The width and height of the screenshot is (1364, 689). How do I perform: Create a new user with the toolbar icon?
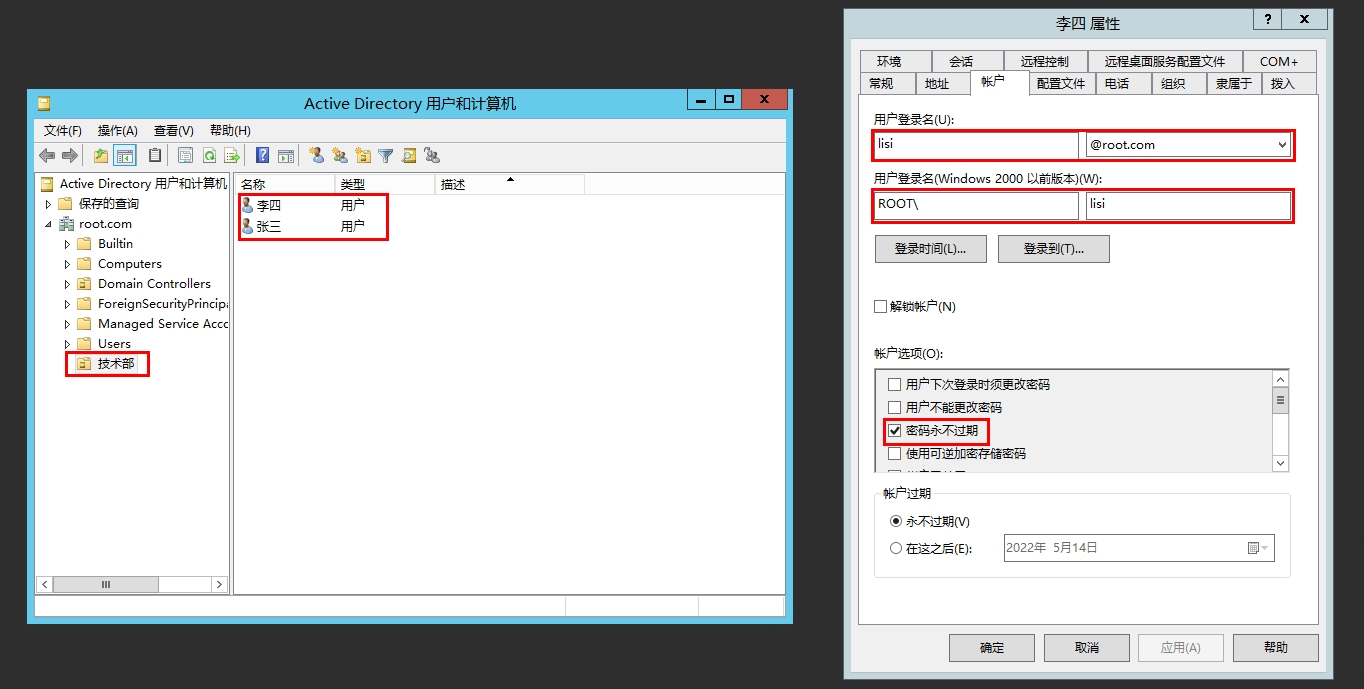(317, 155)
